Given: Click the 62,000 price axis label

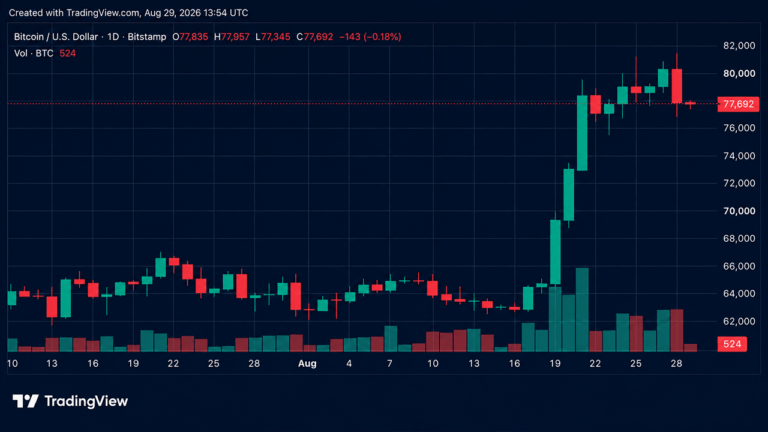Looking at the screenshot, I should click(x=739, y=321).
